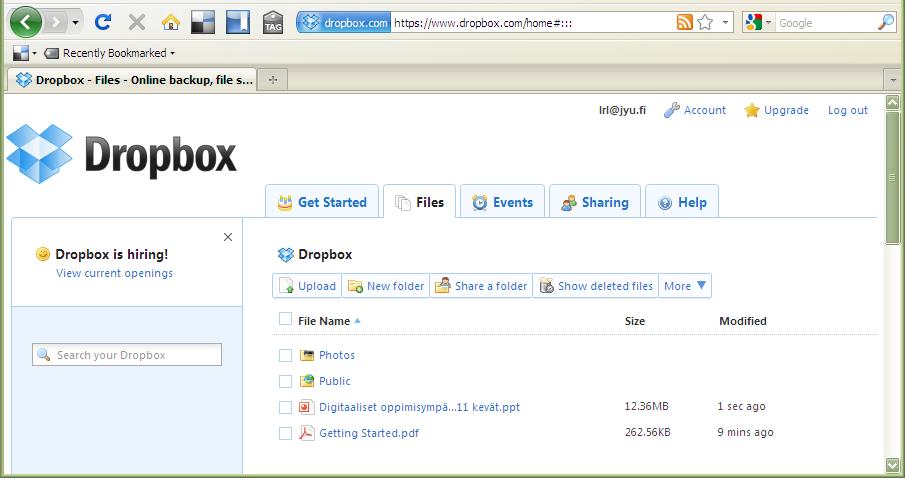The height and width of the screenshot is (478, 905).
Task: Click the PDF icon for Getting Started
Action: pos(306,432)
